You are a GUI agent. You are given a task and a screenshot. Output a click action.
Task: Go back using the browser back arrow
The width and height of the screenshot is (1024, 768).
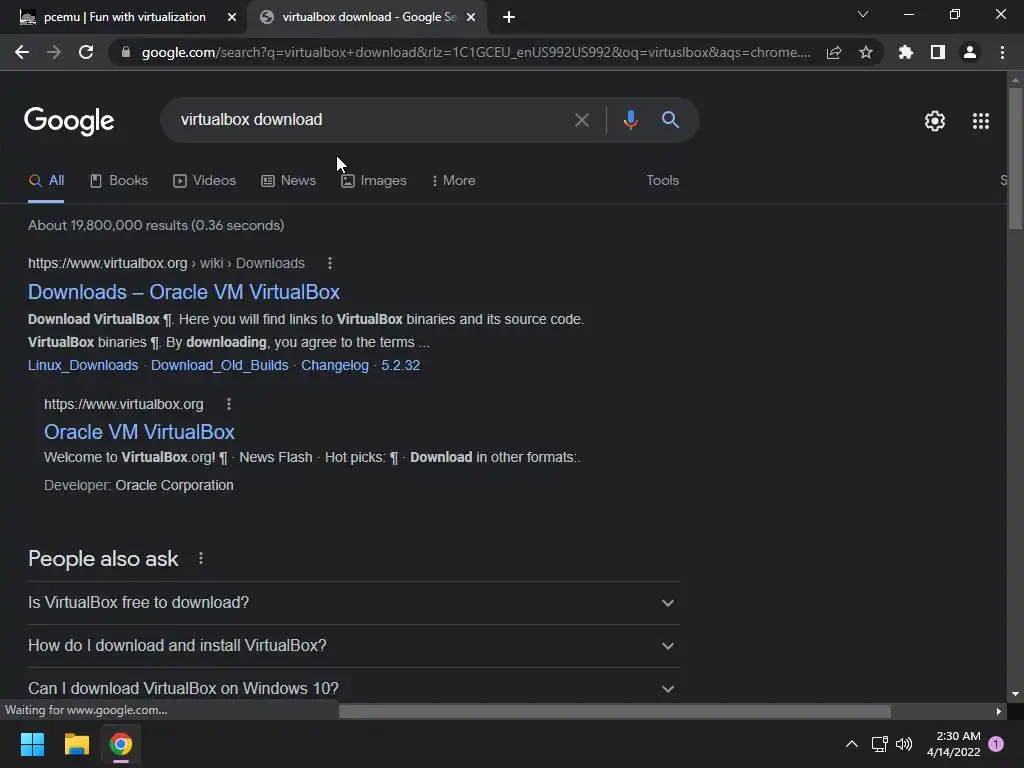22,52
